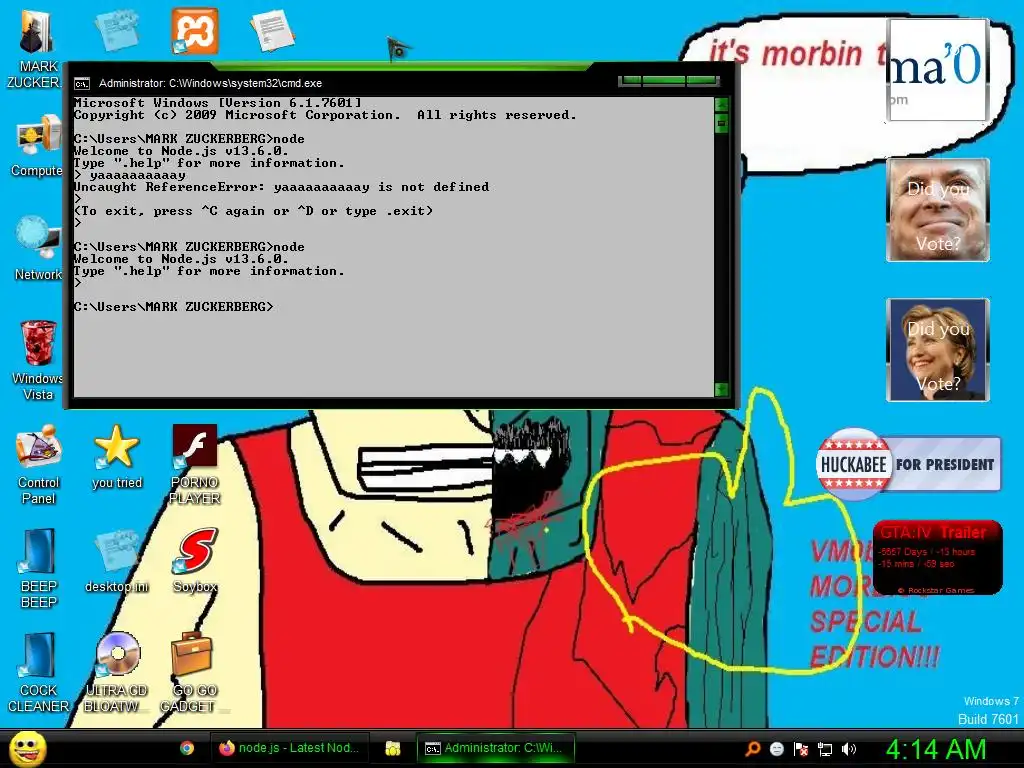Viewport: 1024px width, 768px height.
Task: Open the BEEP BEEP desktop shortcut
Action: point(38,568)
